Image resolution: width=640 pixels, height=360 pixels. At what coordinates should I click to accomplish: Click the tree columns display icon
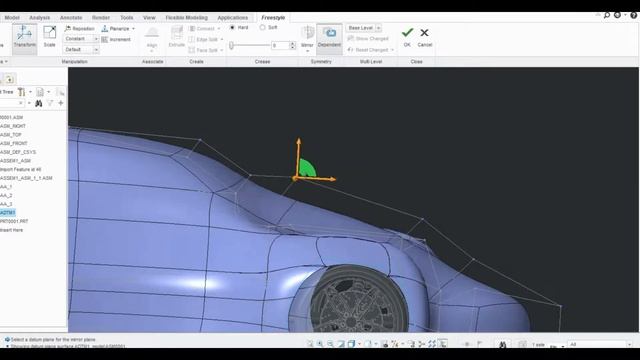(40, 92)
